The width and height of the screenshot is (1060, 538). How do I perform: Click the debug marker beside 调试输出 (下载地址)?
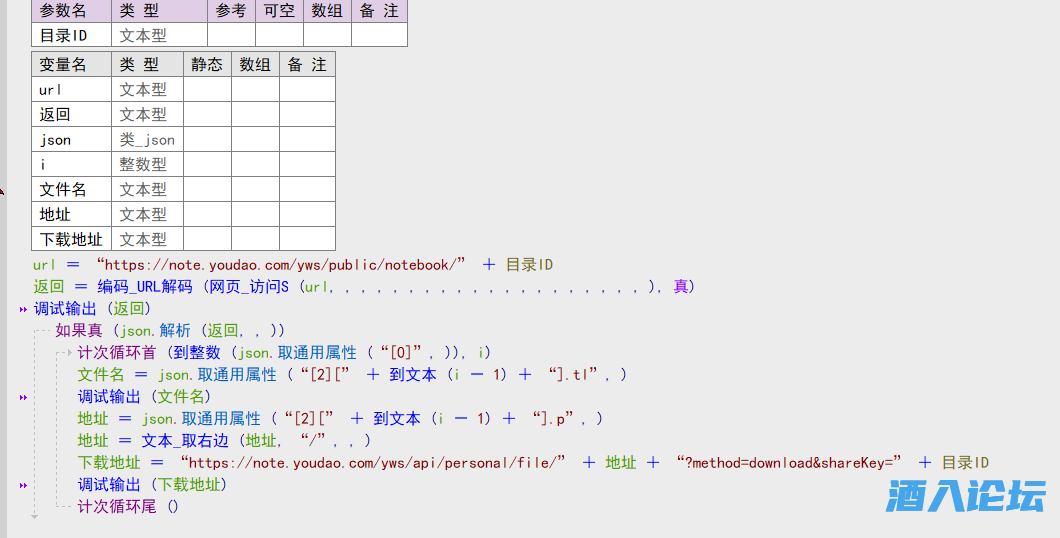pyautogui.click(x=23, y=485)
